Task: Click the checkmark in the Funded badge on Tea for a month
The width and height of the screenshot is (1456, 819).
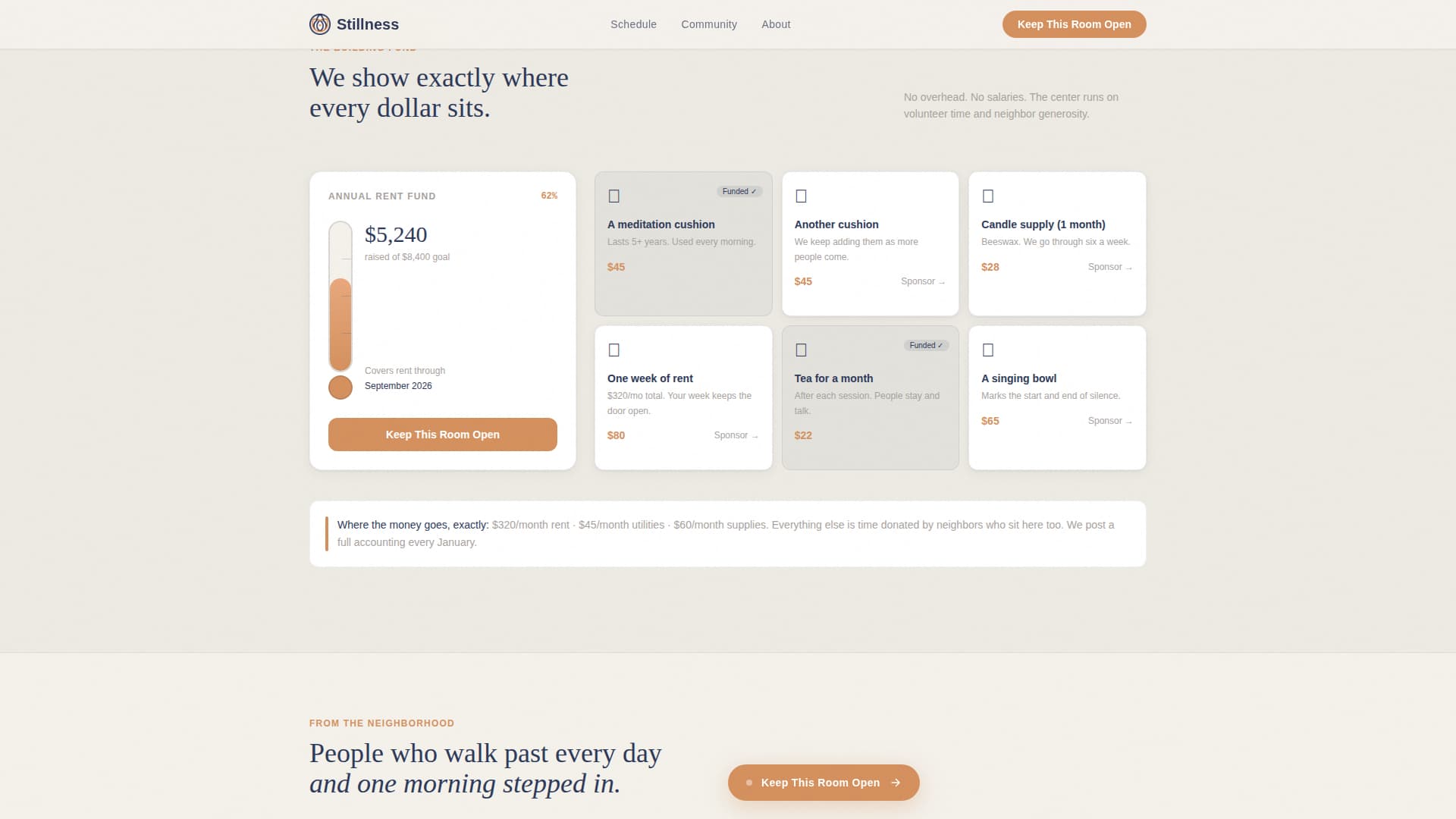Action: click(940, 345)
